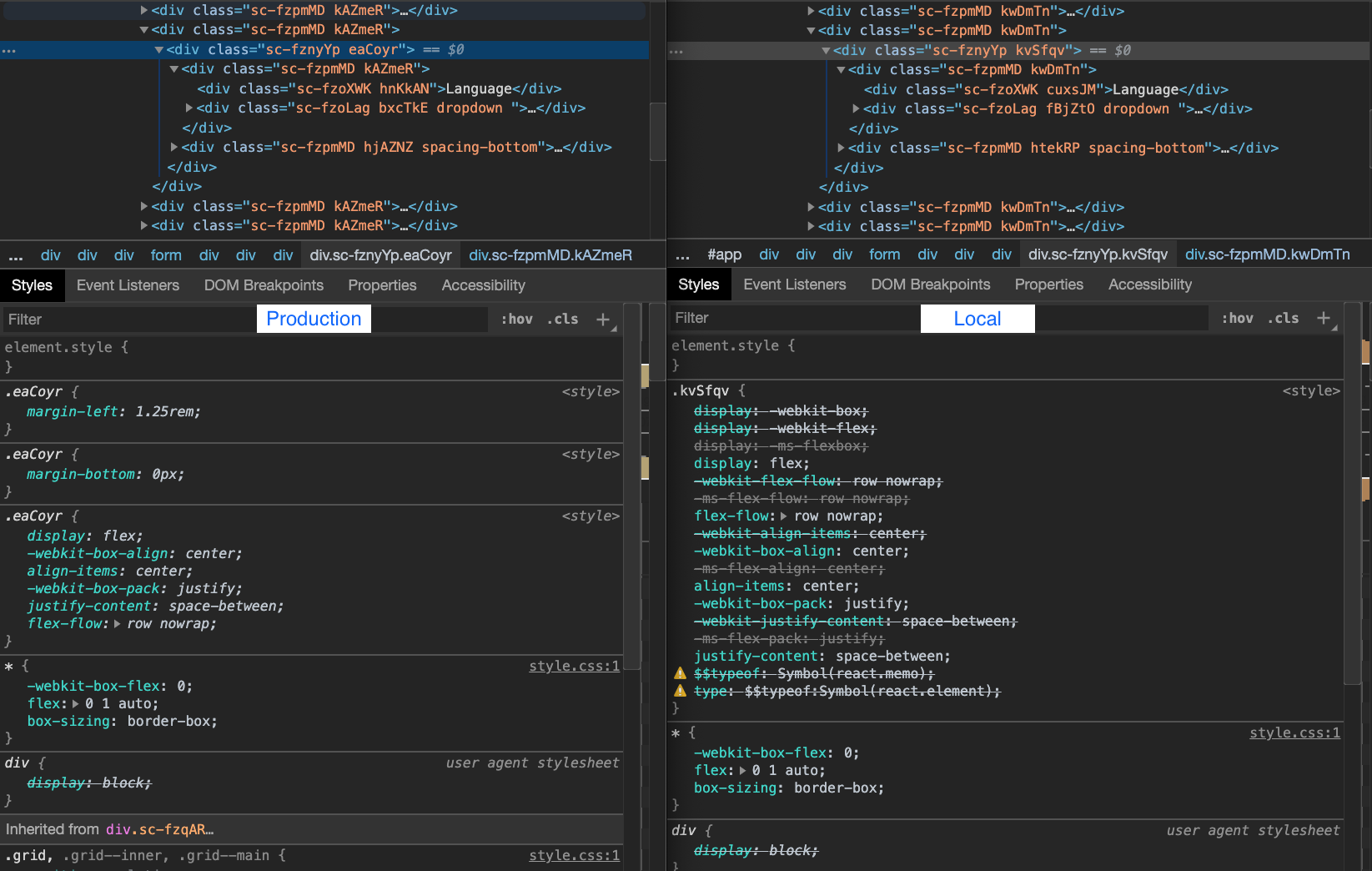This screenshot has width=1372, height=871.
Task: Select form breadcrumb in left panel
Action: (x=166, y=255)
